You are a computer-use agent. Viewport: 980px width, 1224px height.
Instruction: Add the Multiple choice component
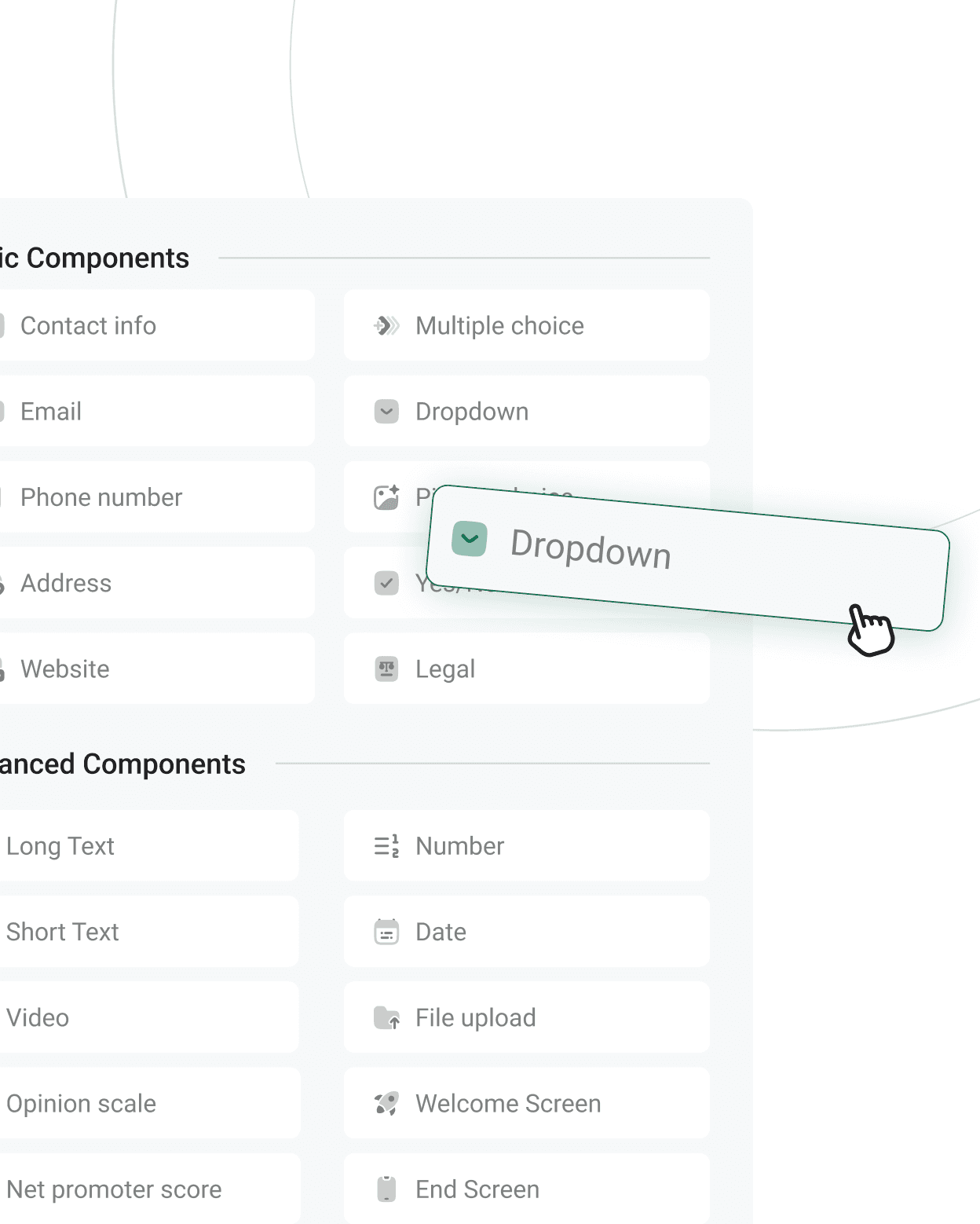coord(527,325)
